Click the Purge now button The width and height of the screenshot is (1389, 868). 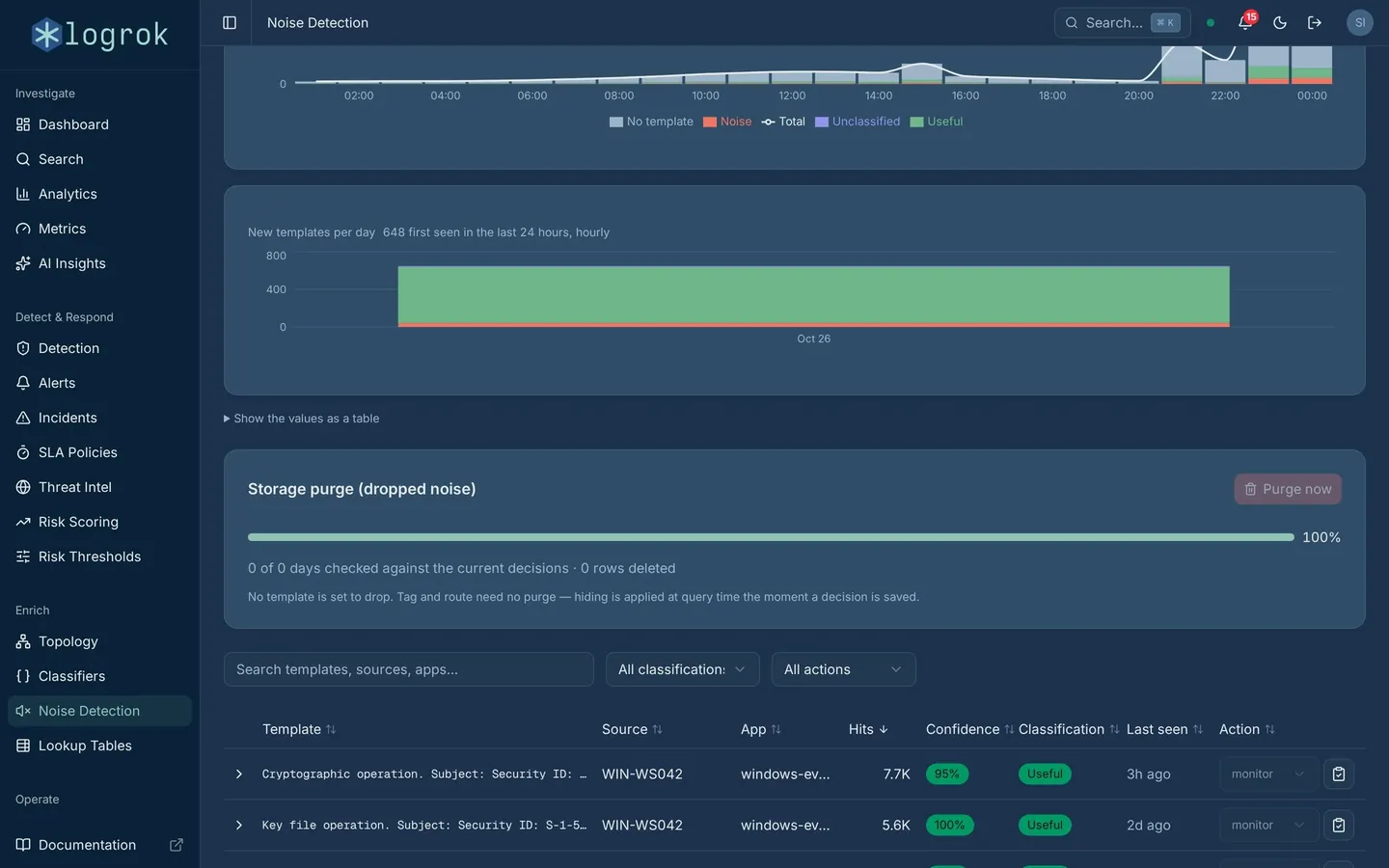point(1288,489)
